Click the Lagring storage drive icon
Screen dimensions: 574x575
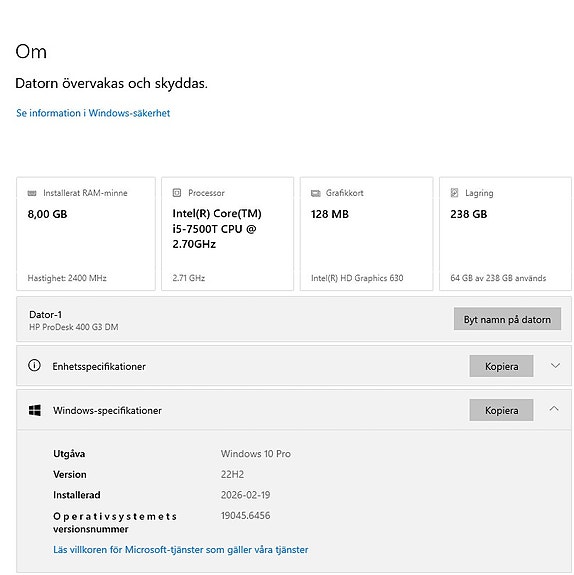(x=454, y=193)
